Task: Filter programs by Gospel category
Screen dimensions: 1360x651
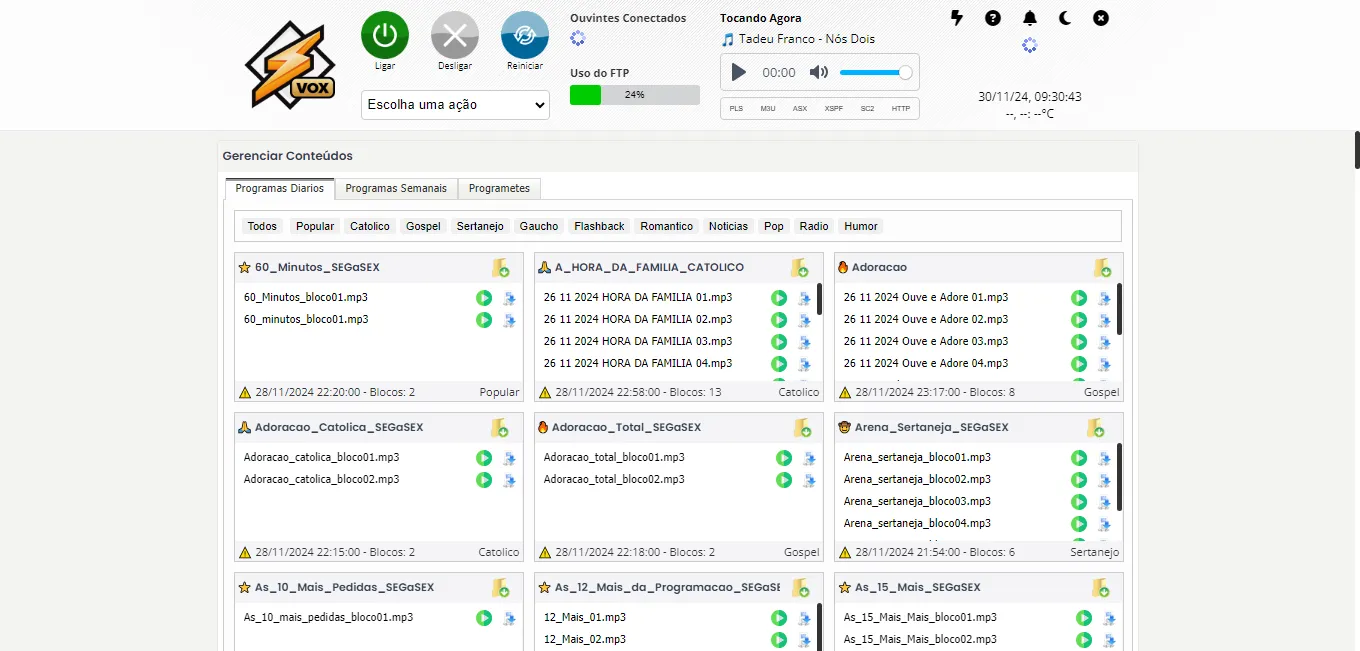Action: pos(423,226)
